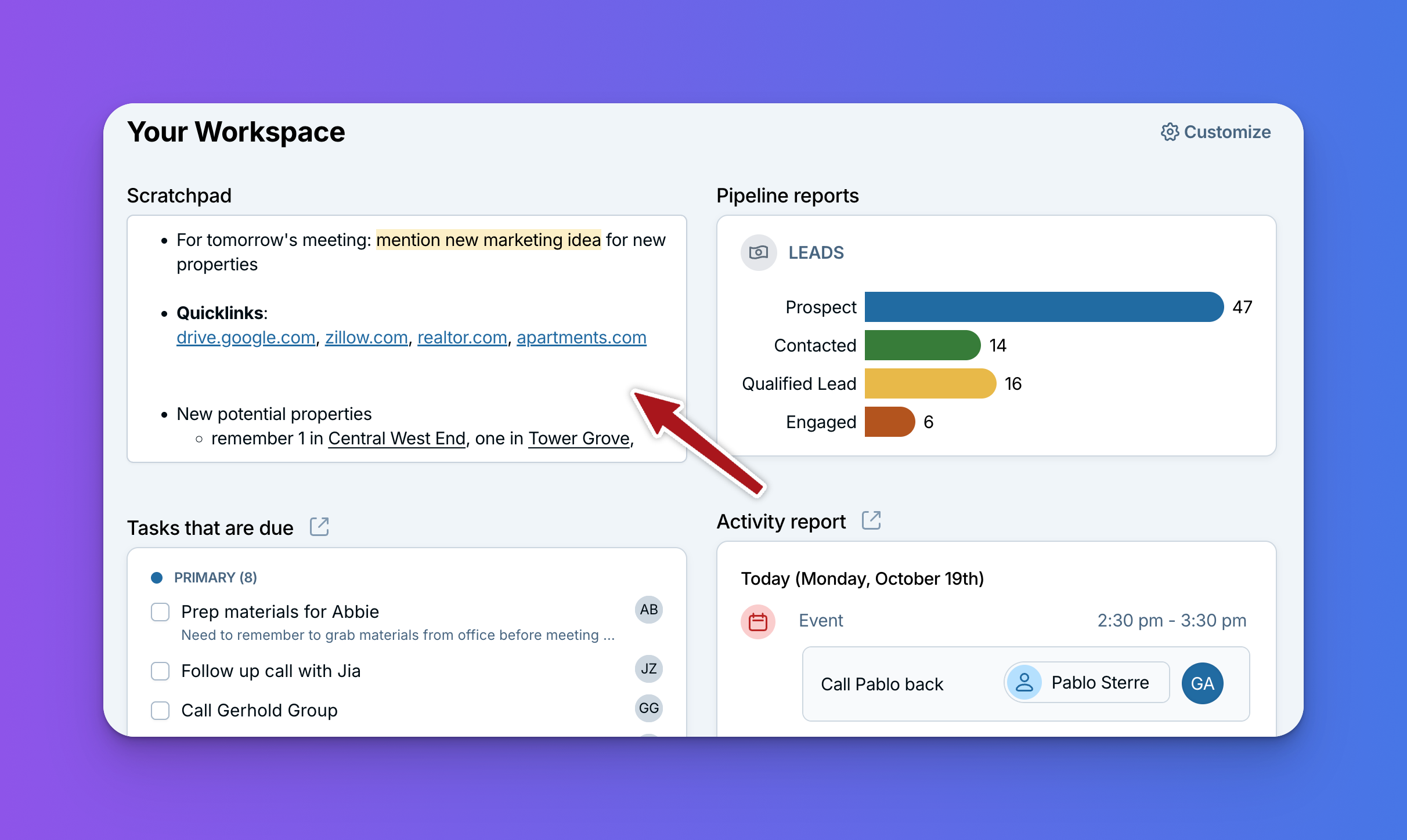Click the Central West End link

click(397, 438)
